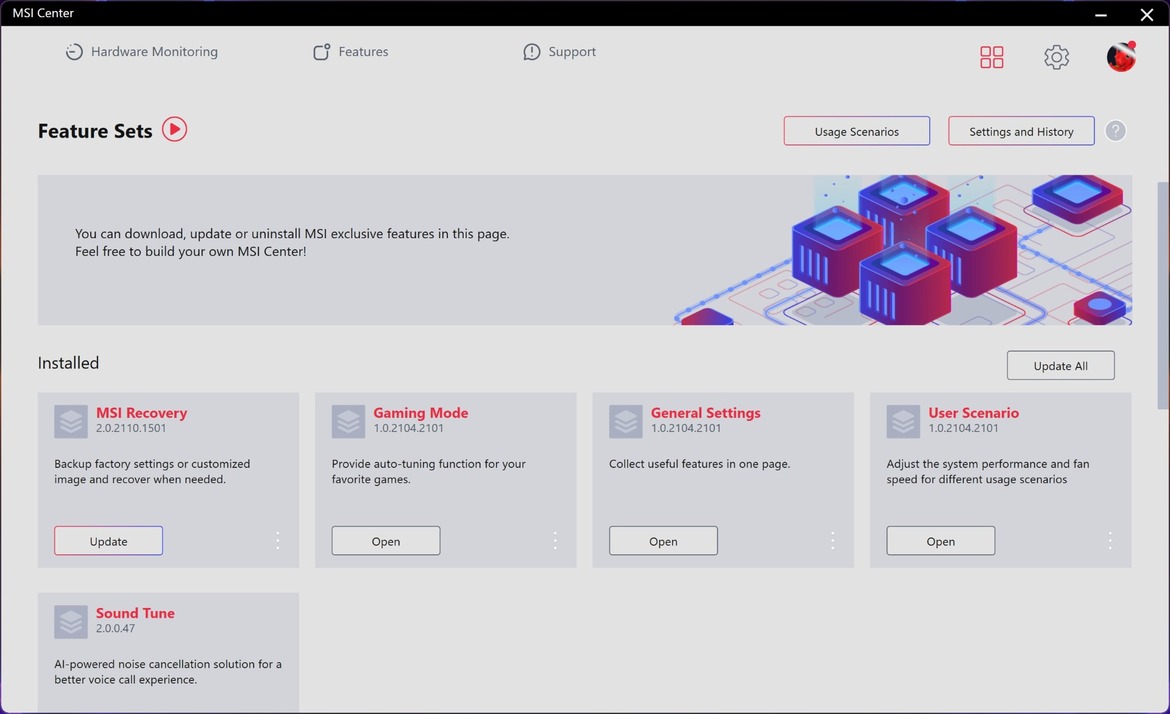Open Gaming Mode feature
Viewport: 1170px width, 714px height.
click(x=386, y=541)
